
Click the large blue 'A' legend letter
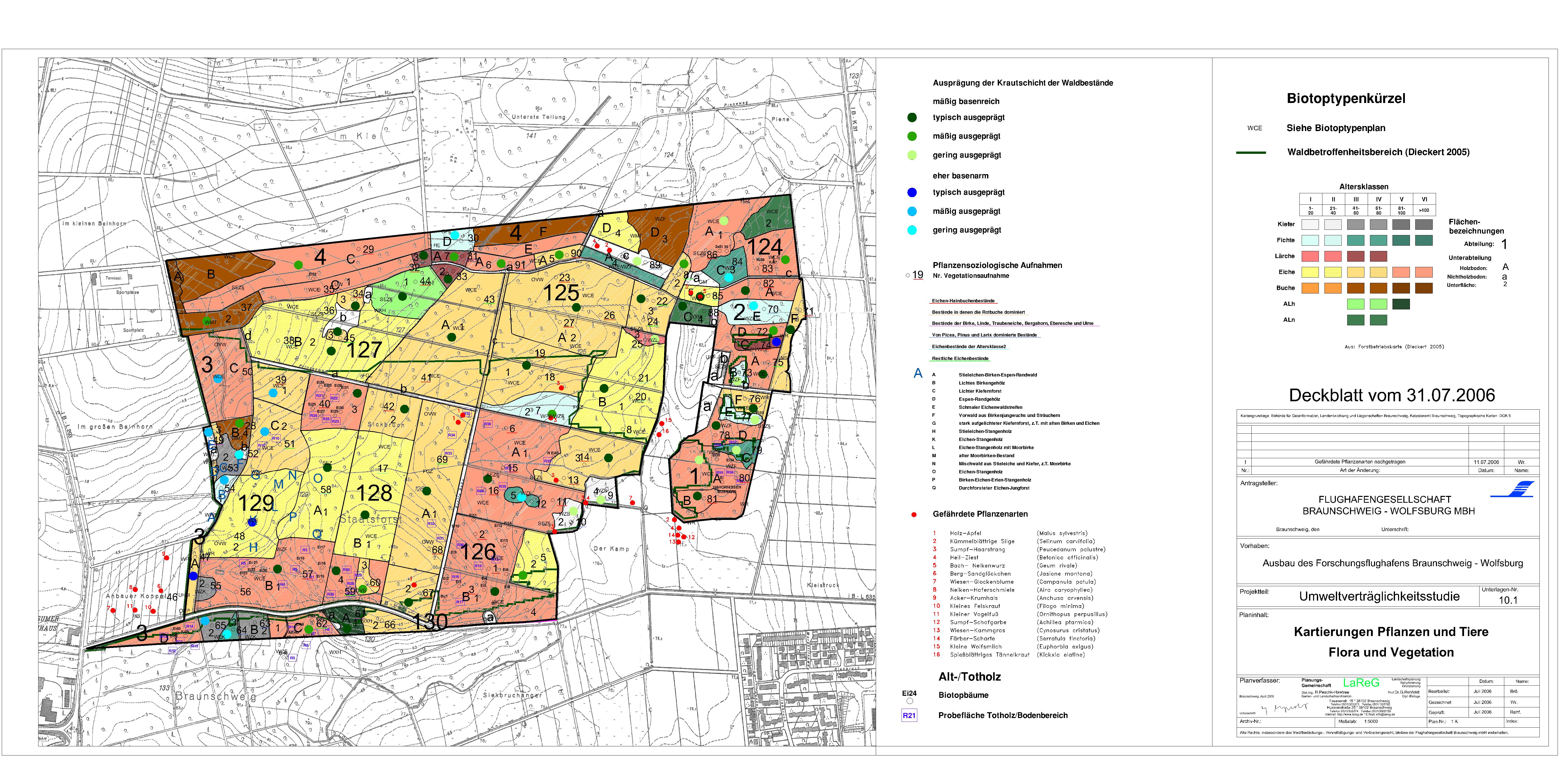tap(918, 373)
